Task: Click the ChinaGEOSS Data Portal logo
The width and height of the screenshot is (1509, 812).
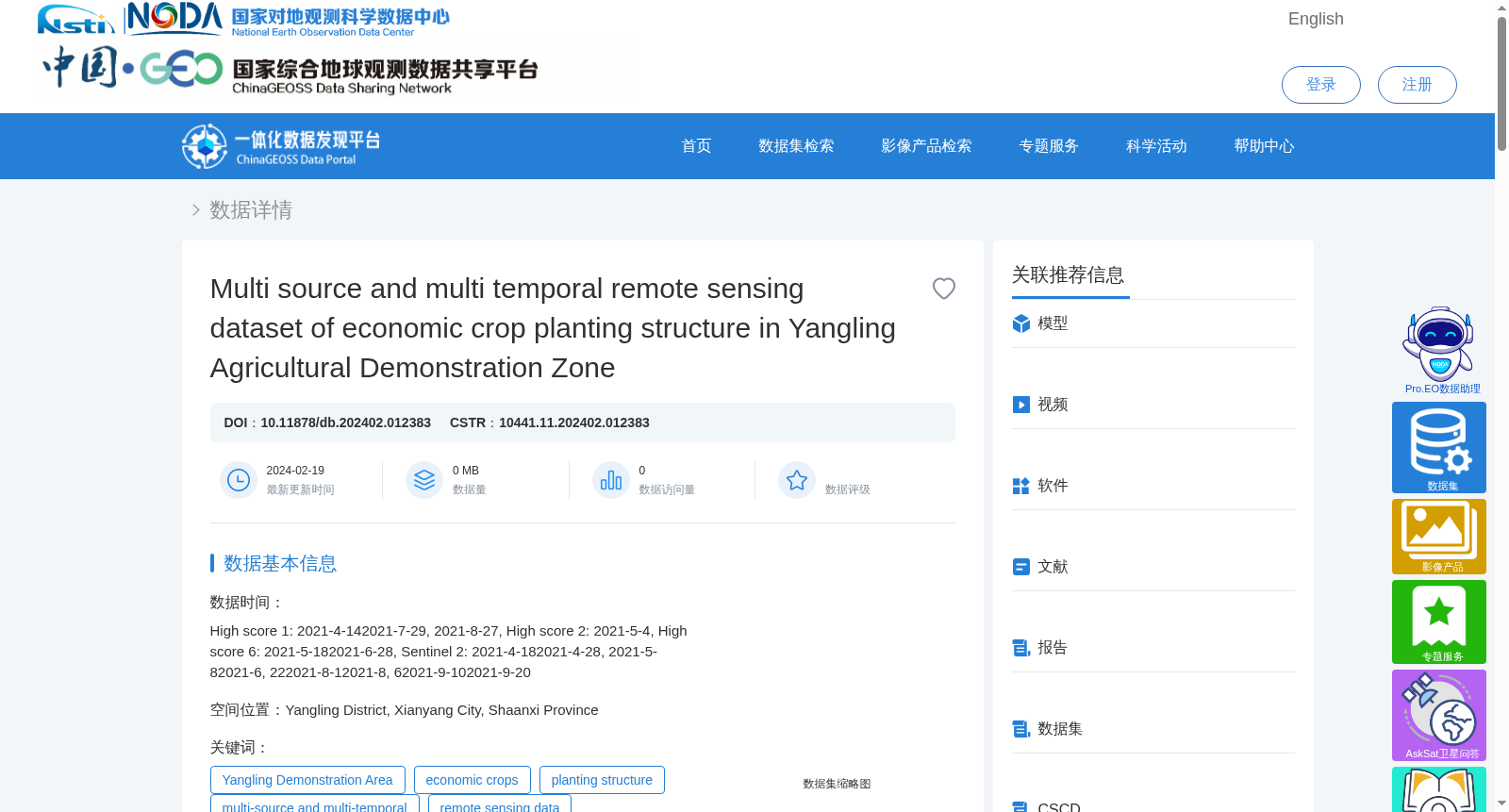Action: [281, 146]
